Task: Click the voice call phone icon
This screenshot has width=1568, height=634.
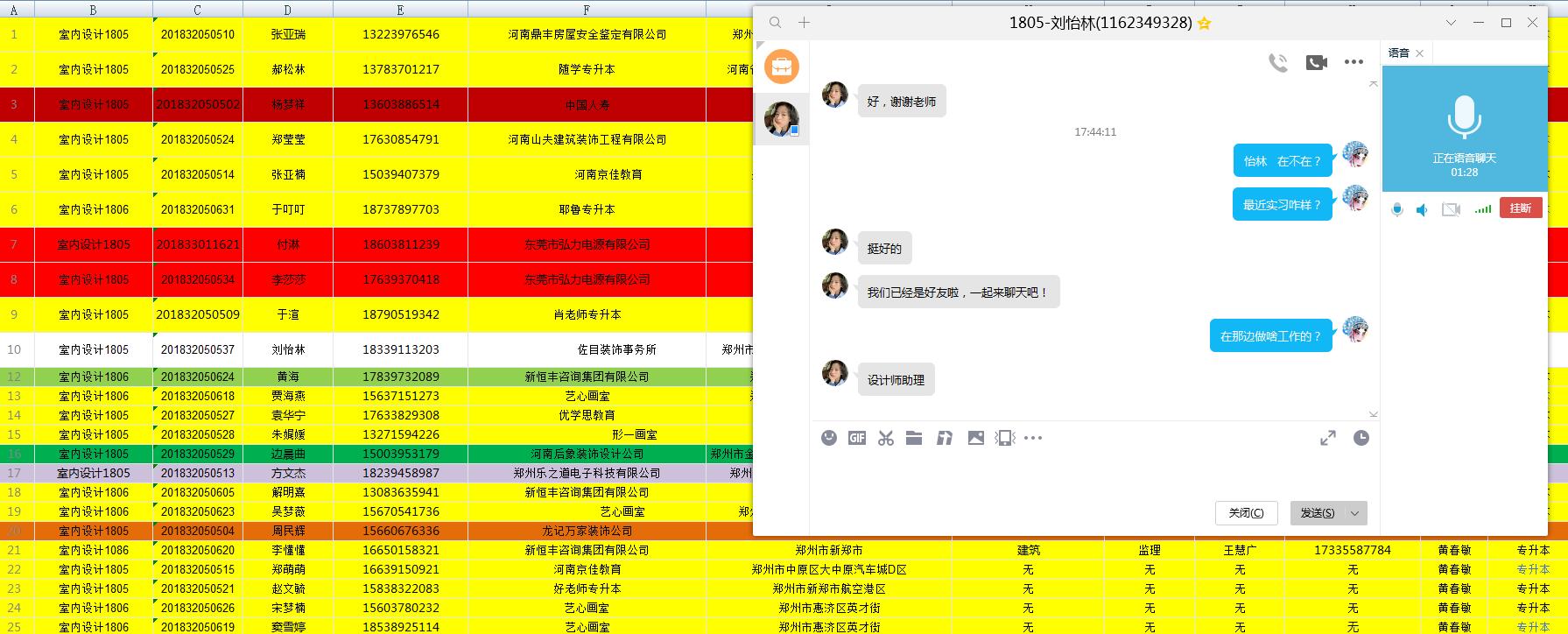Action: (x=1278, y=62)
